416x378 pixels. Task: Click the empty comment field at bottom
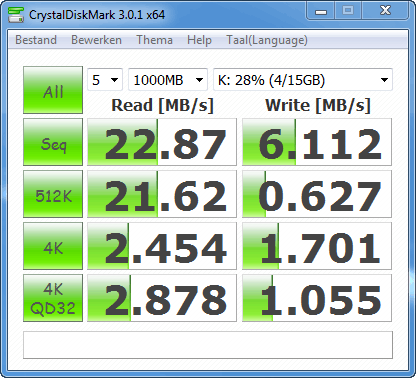208,345
